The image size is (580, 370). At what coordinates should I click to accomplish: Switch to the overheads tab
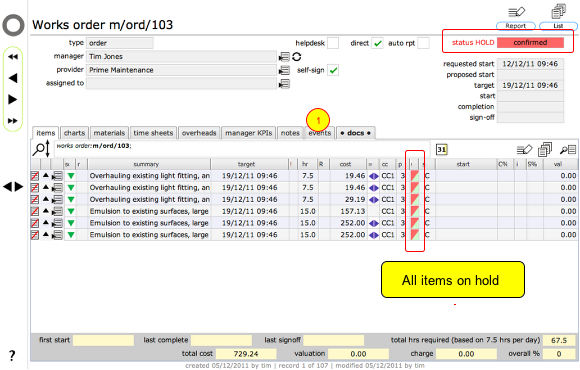[x=199, y=133]
